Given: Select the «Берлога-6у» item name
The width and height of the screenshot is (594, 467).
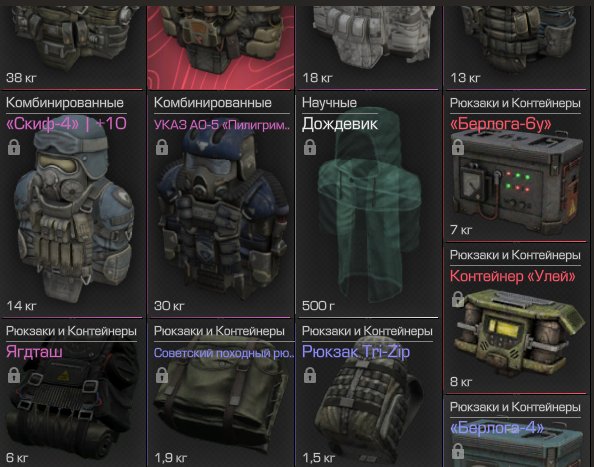Looking at the screenshot, I should tap(500, 124).
